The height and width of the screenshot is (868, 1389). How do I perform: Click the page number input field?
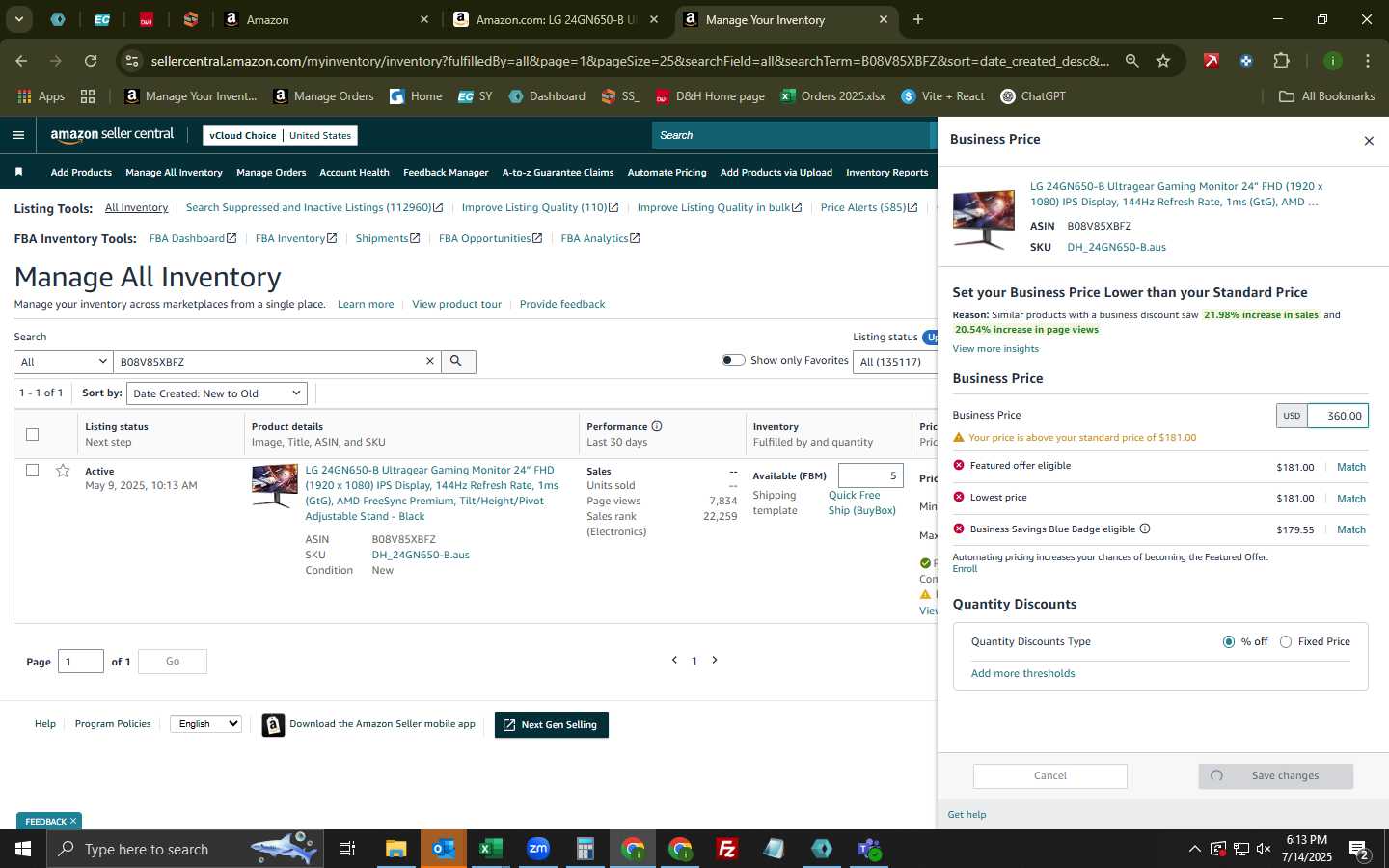(81, 661)
